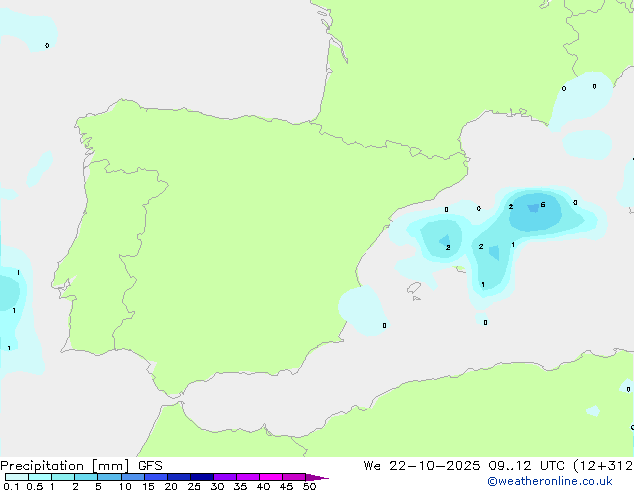Click the '20' legend scale label
The image size is (634, 490).
[x=171, y=486]
